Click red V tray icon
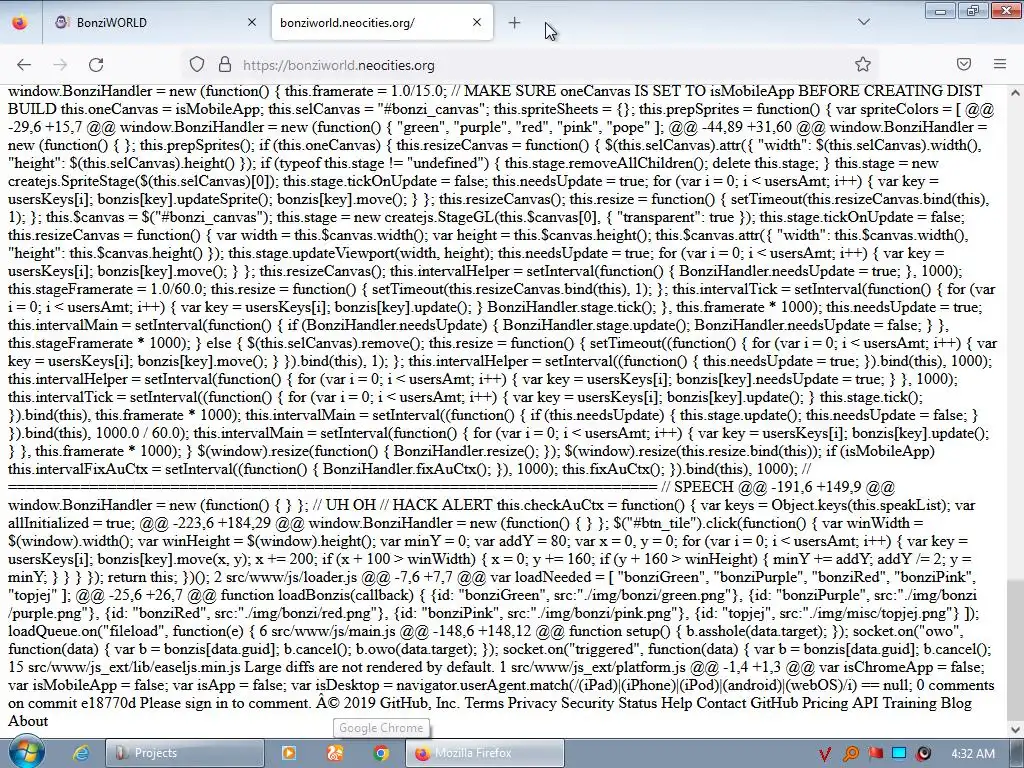Image resolution: width=1024 pixels, height=768 pixels. tap(825, 754)
